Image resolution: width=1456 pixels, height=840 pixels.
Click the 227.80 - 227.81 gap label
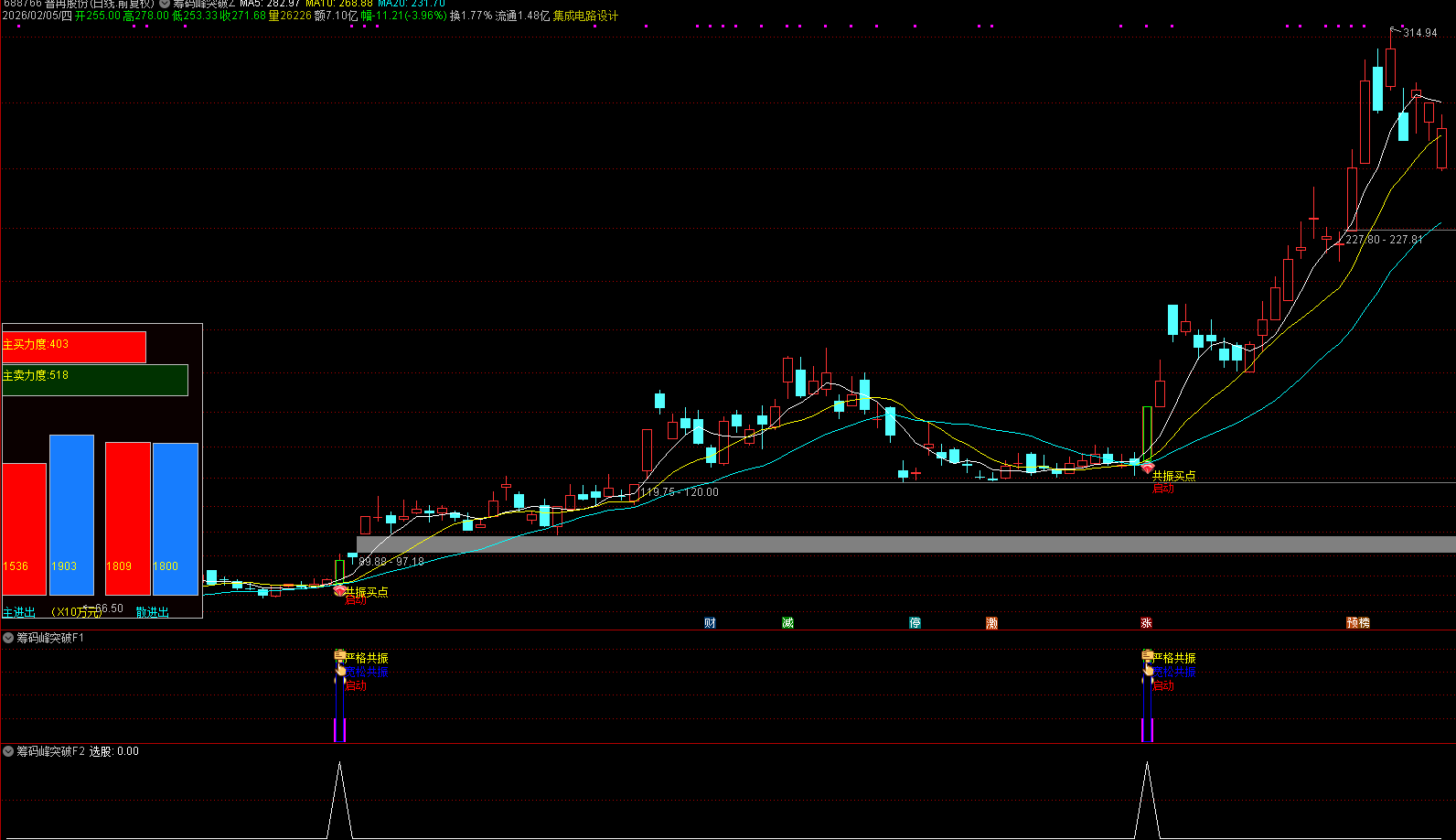(1384, 240)
